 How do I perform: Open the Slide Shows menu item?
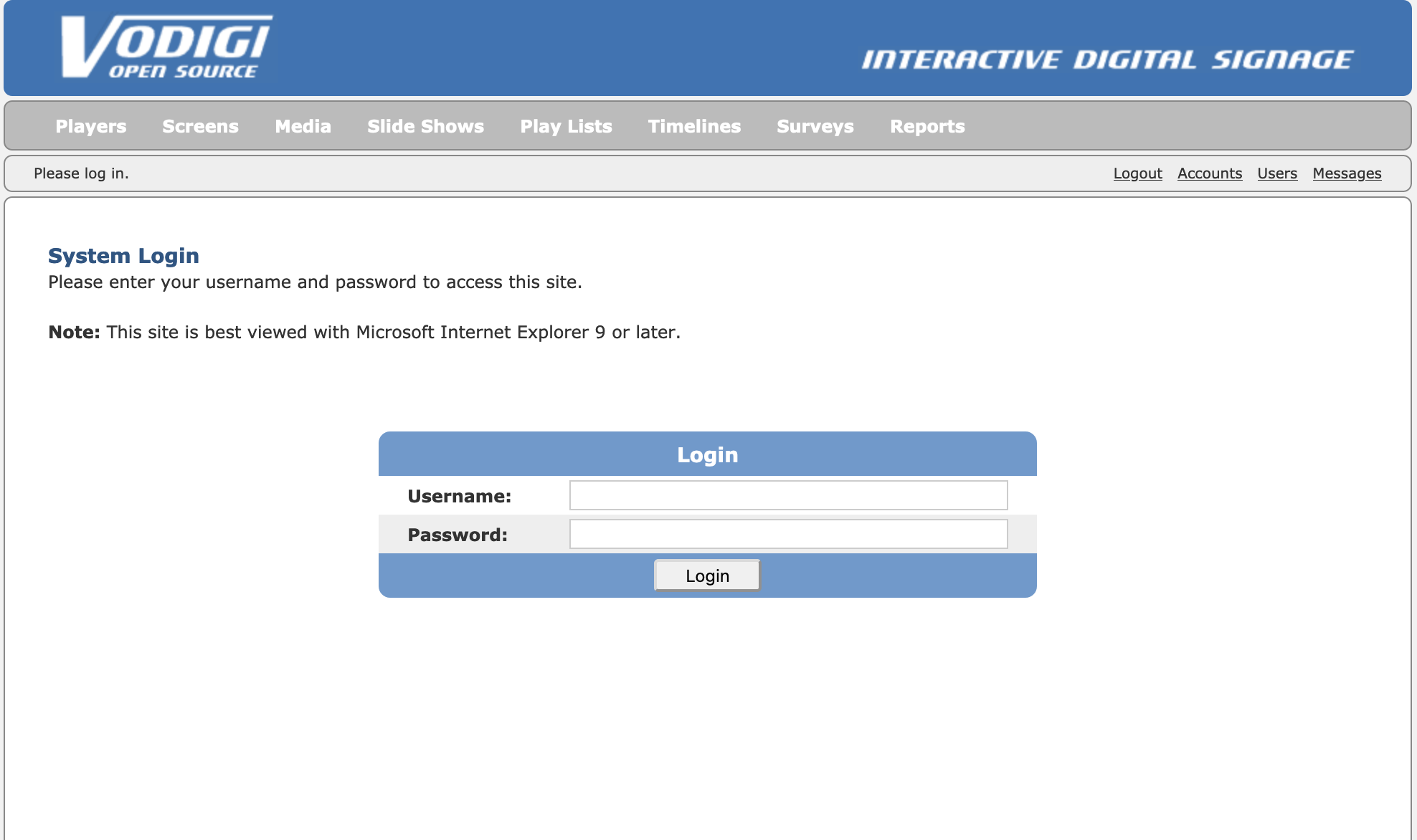coord(425,126)
